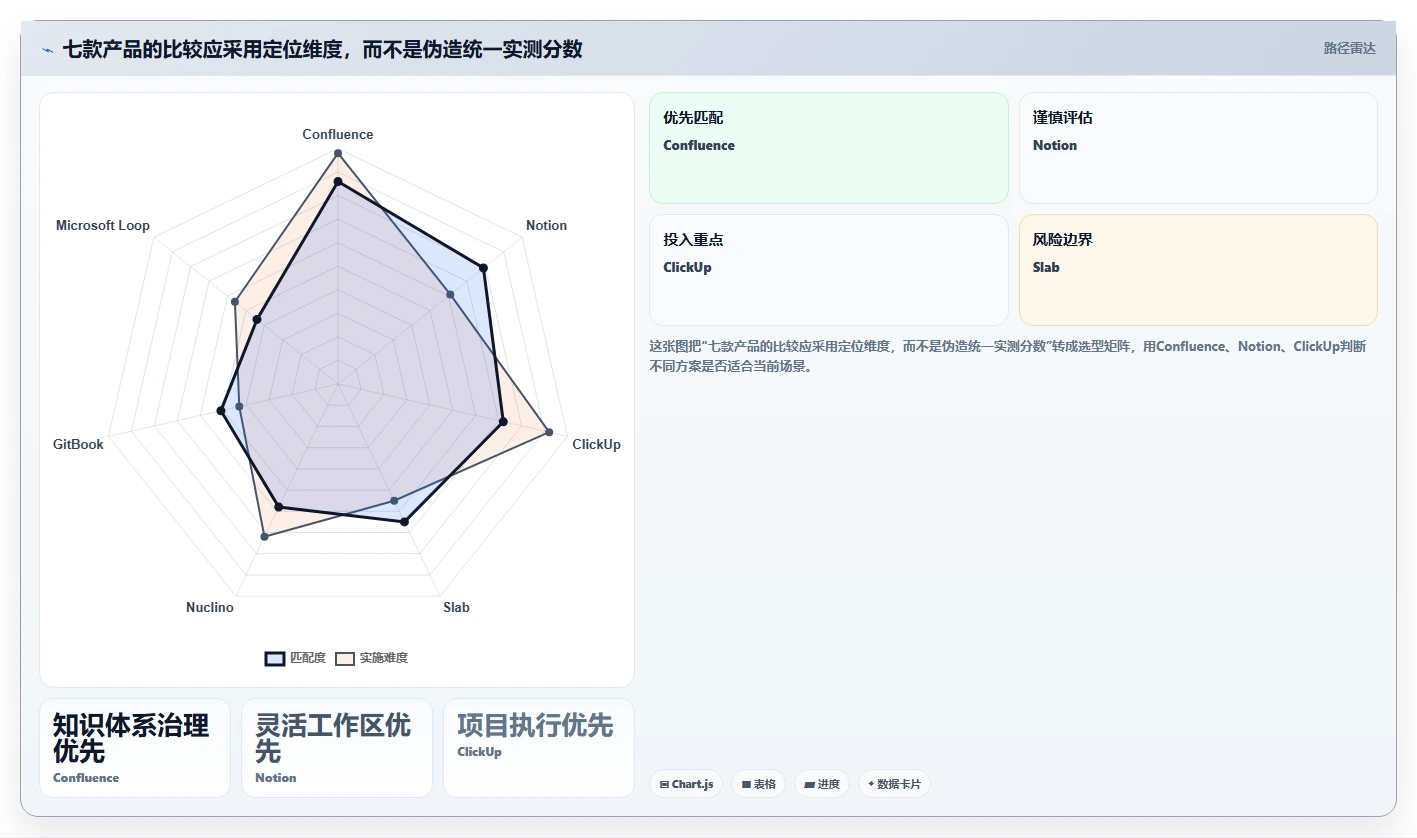Select the dark 匹配度 point on the ClickUp axis
Screen dimensions: 1417x838
503,422
